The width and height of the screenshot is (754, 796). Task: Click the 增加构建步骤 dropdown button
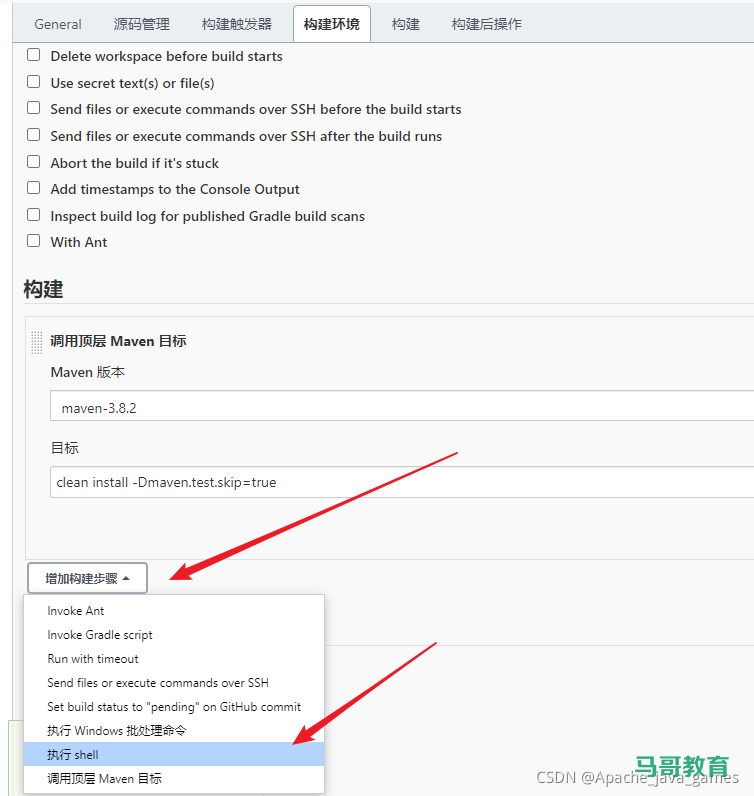point(87,578)
